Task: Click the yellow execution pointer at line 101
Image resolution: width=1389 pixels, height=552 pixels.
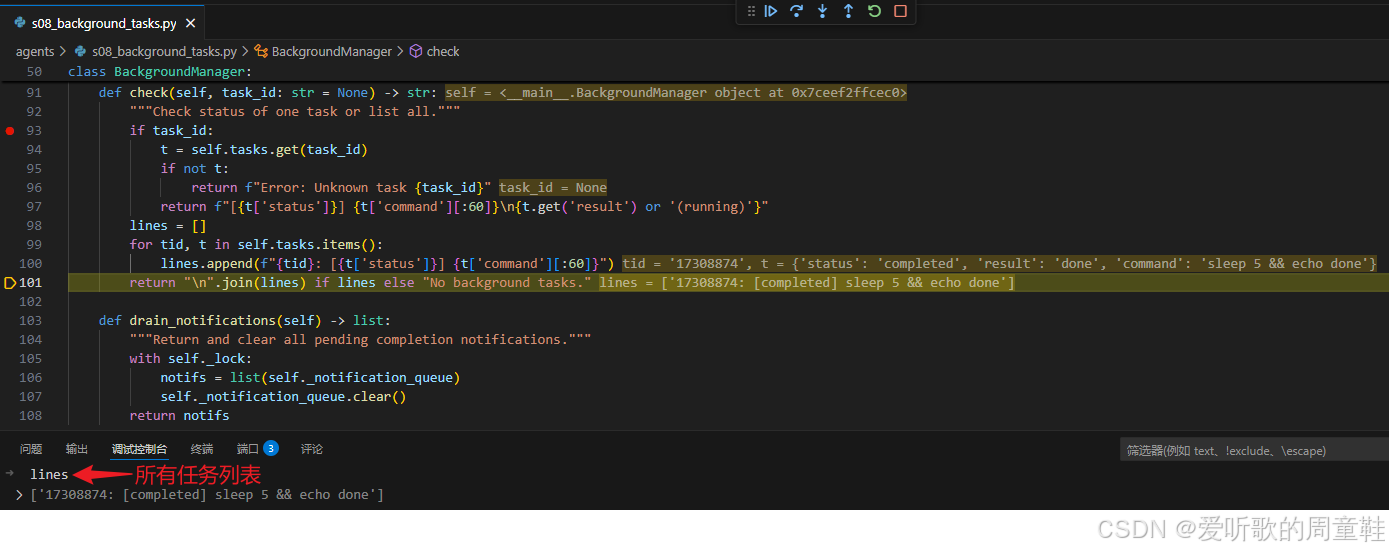Action: 10,283
